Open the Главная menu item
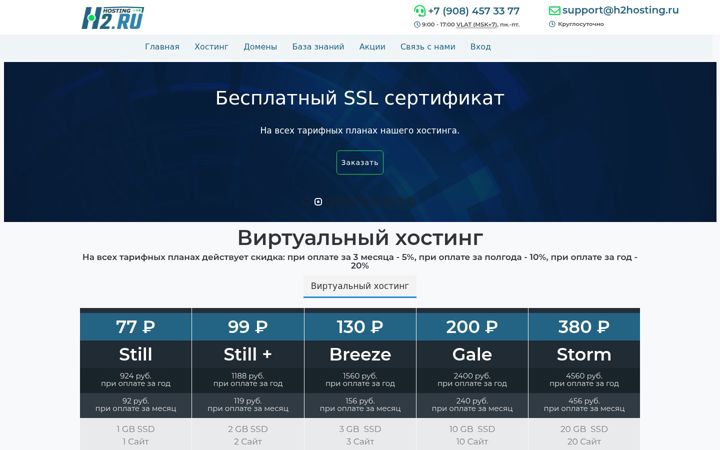This screenshot has width=720, height=450. [162, 47]
